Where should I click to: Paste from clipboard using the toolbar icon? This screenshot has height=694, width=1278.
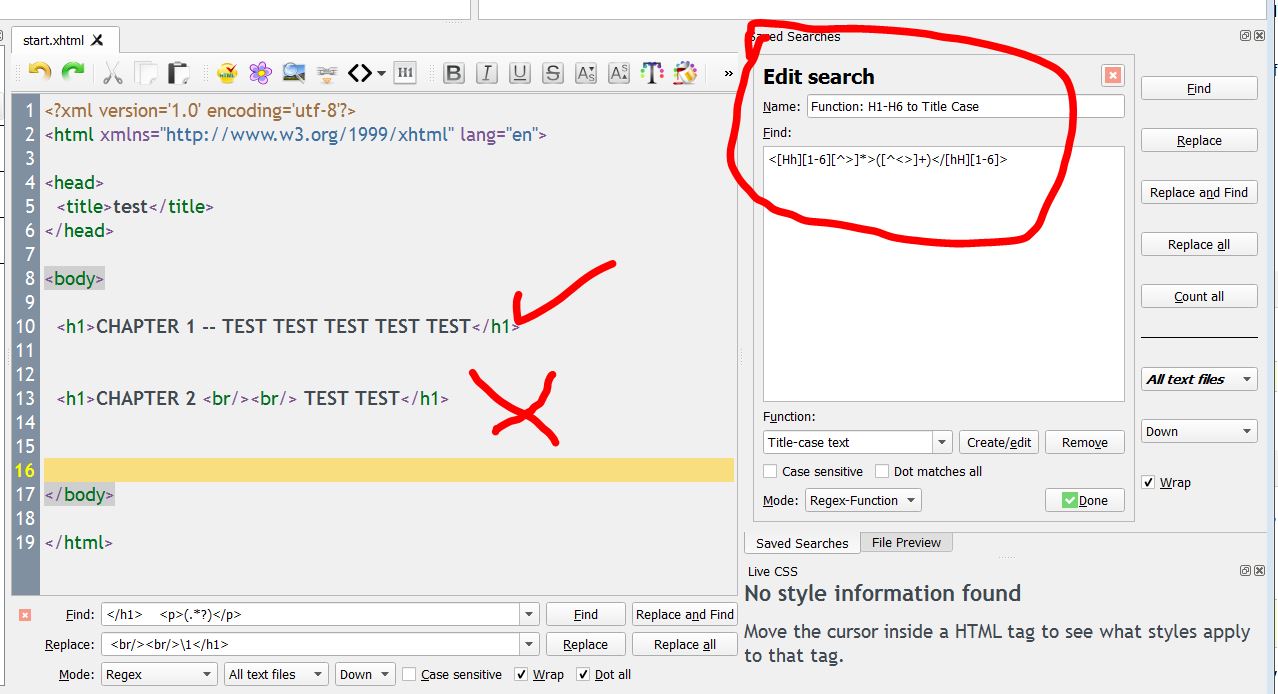[178, 72]
